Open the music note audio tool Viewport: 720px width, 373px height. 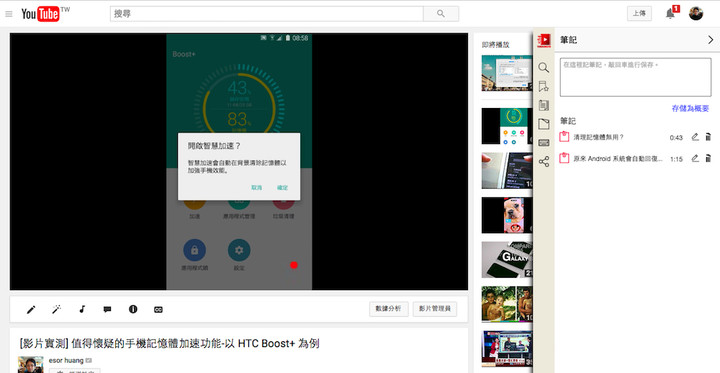[x=82, y=310]
